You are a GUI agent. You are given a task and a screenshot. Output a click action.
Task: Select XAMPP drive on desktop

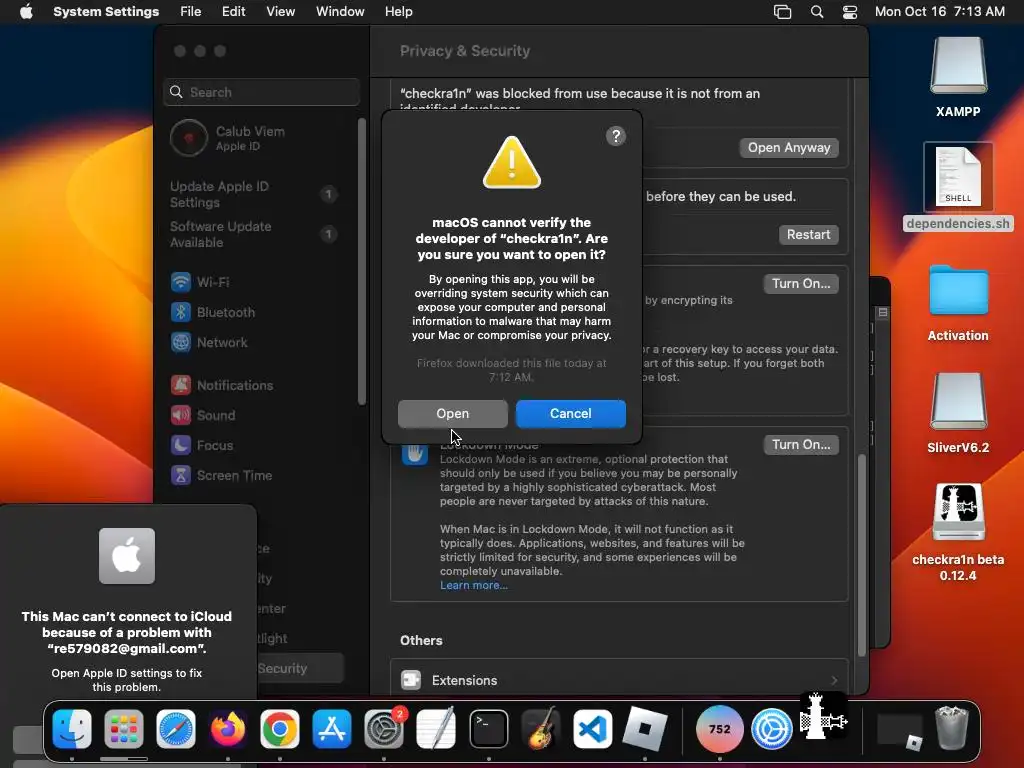(x=958, y=77)
